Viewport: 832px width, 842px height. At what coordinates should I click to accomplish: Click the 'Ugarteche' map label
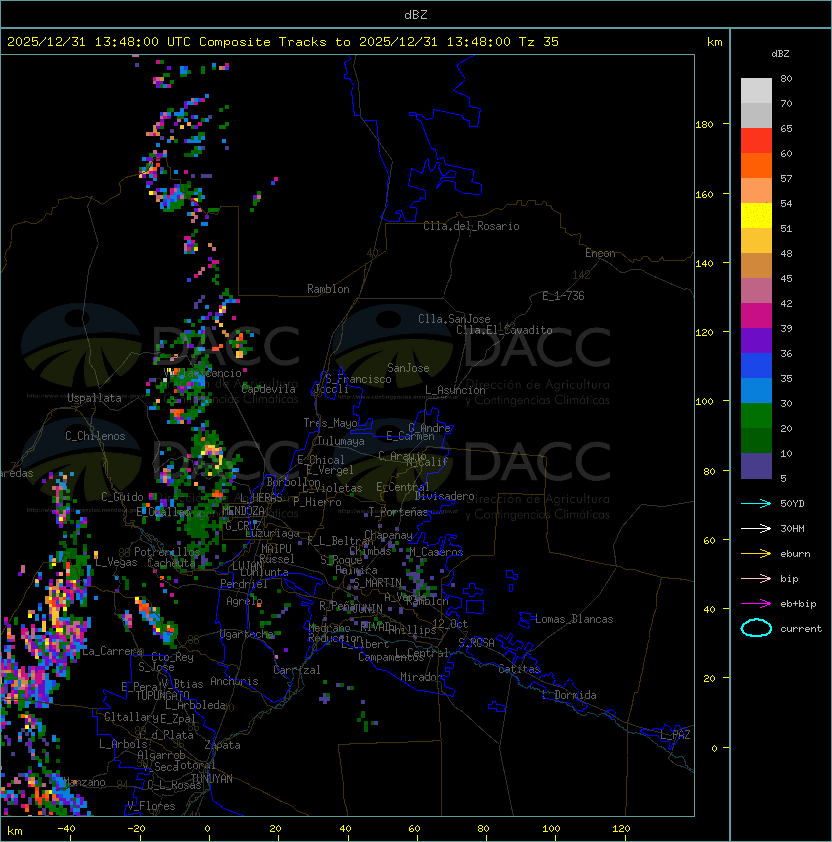point(247,634)
